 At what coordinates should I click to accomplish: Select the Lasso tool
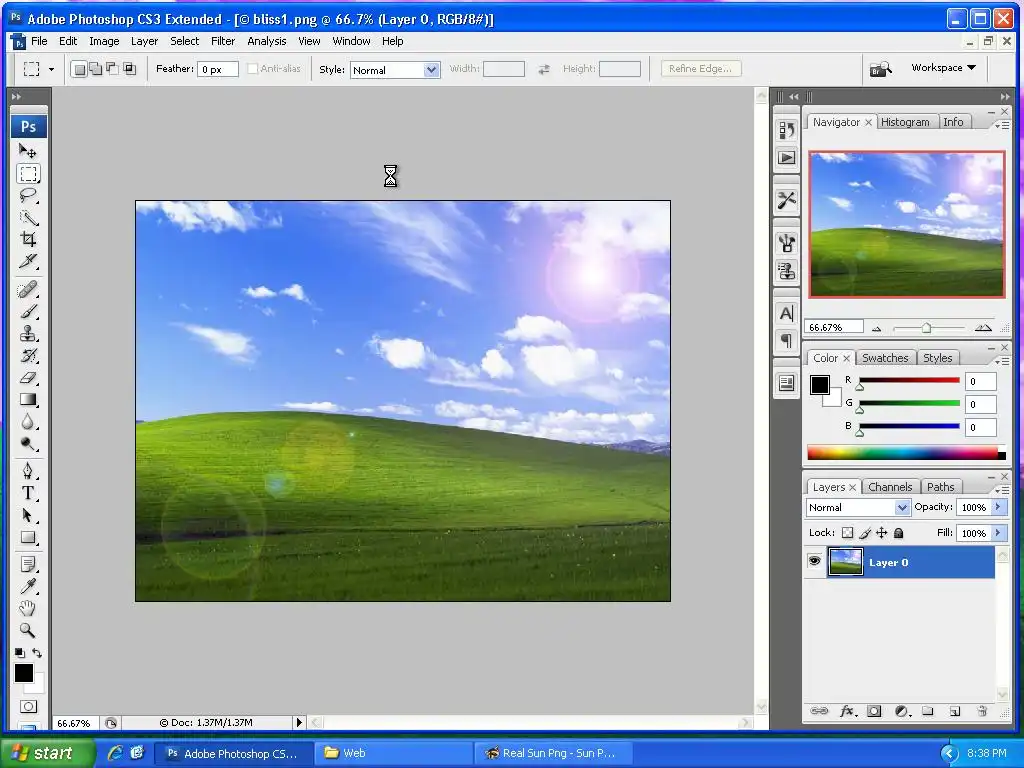click(x=27, y=196)
